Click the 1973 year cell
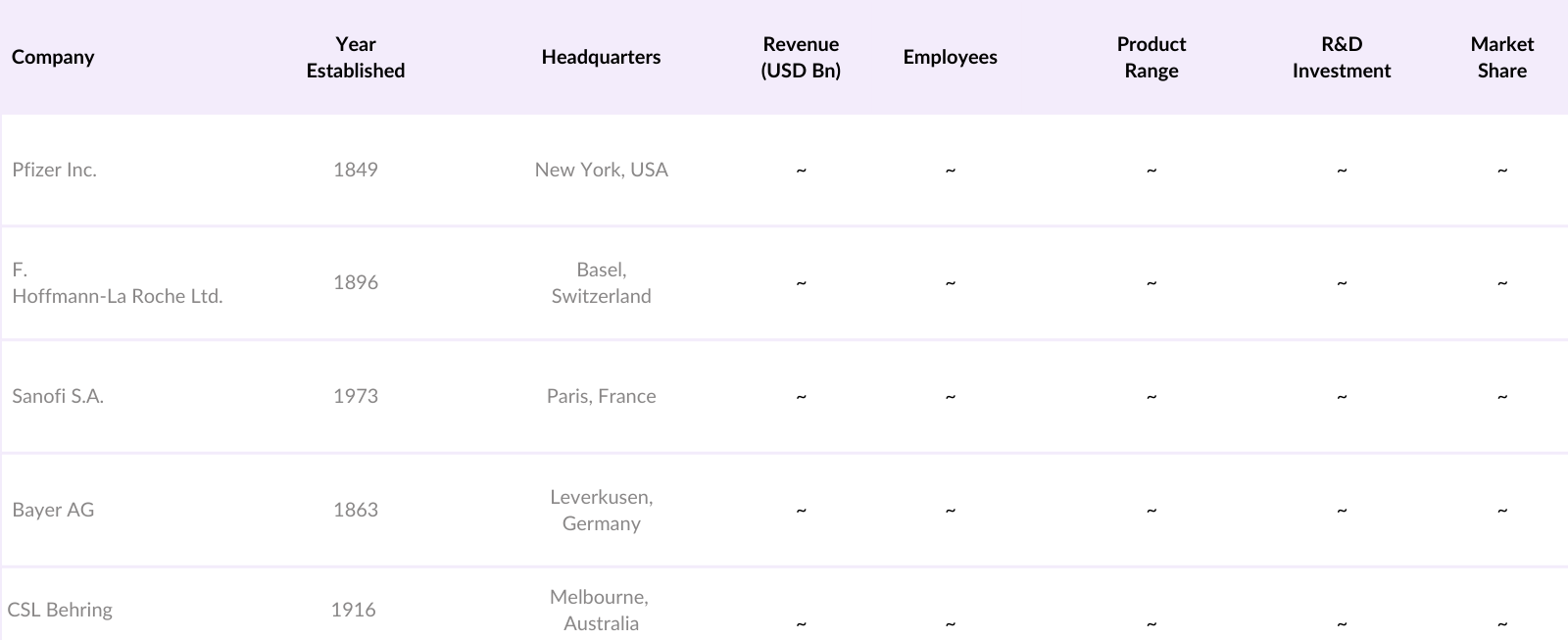 [355, 396]
